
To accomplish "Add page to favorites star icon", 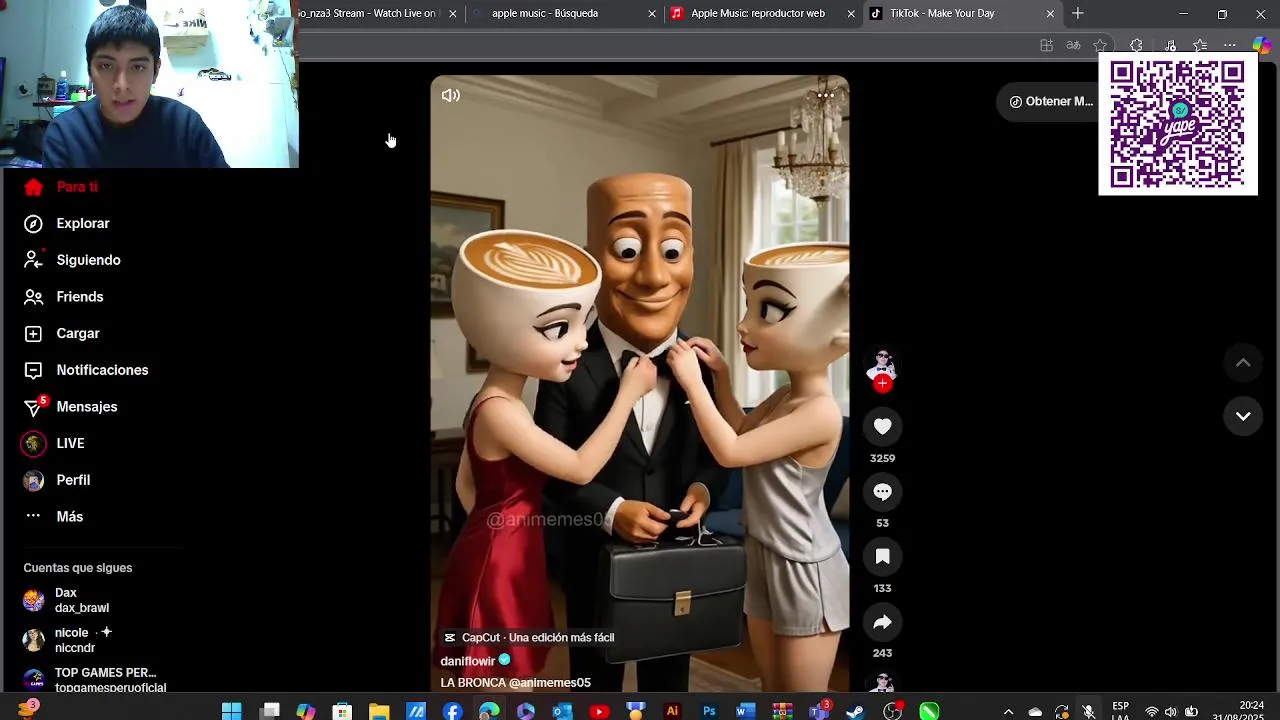I will coord(1100,46).
